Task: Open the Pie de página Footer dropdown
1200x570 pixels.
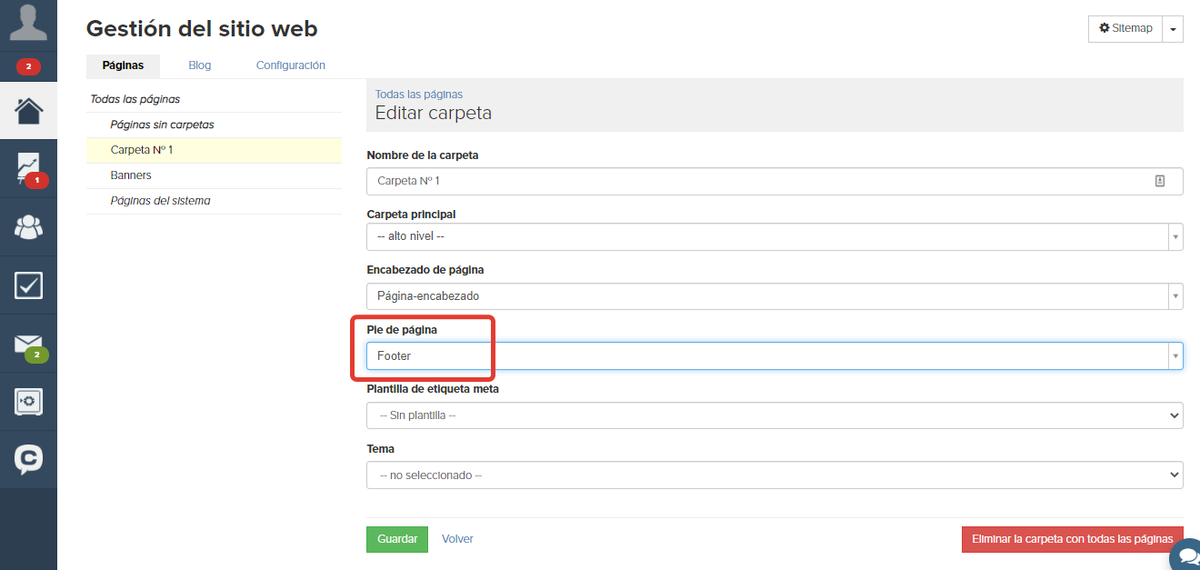Action: click(775, 356)
